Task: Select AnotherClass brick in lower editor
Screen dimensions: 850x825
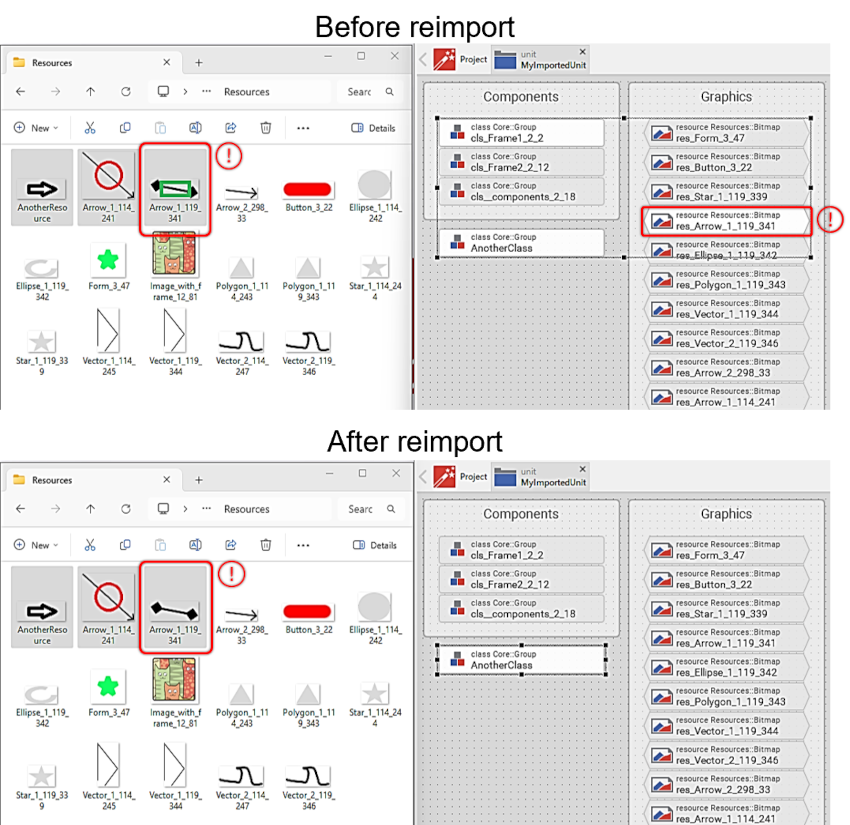Action: point(521,660)
